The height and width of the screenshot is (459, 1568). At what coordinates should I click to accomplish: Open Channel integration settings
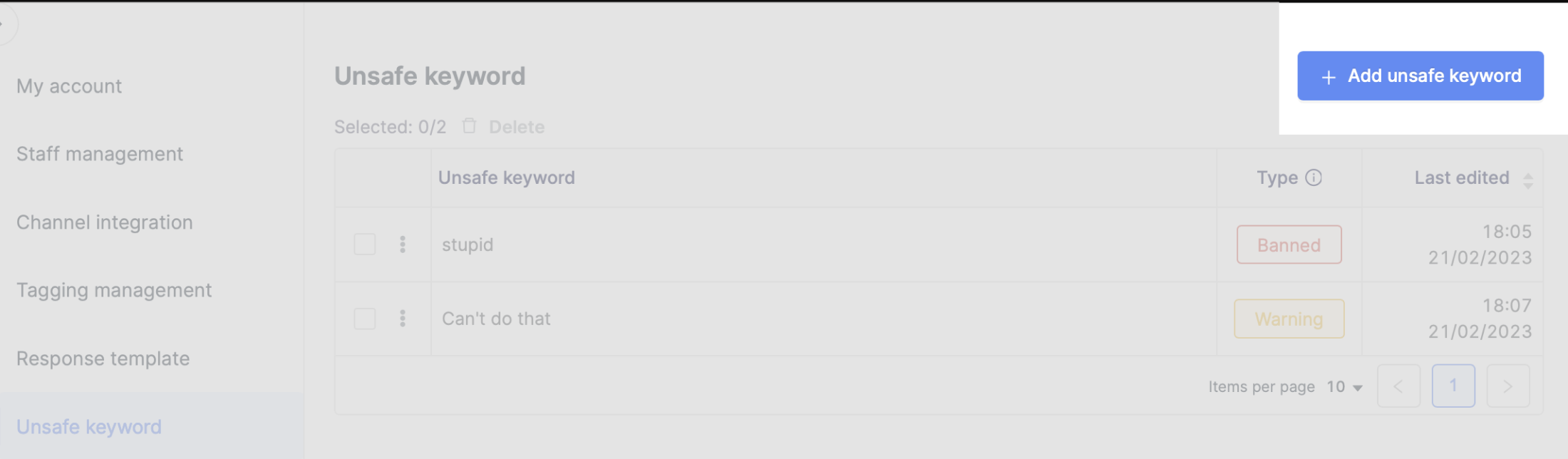[x=105, y=222]
